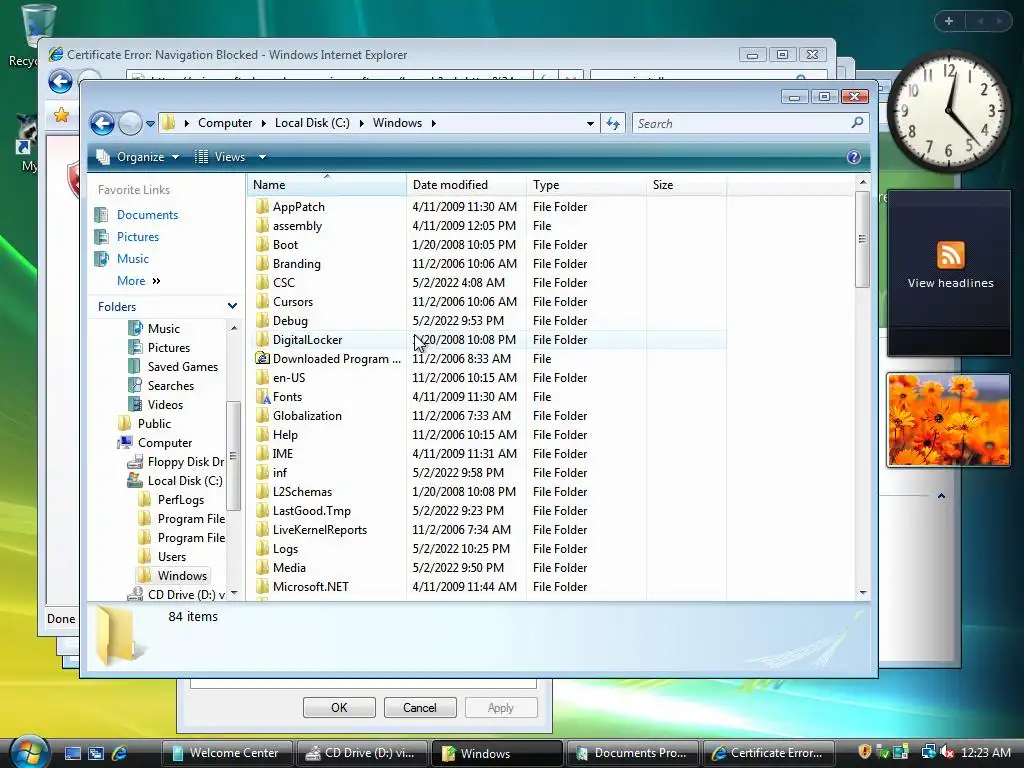Show More favorite links
The height and width of the screenshot is (768, 1024).
pos(138,281)
